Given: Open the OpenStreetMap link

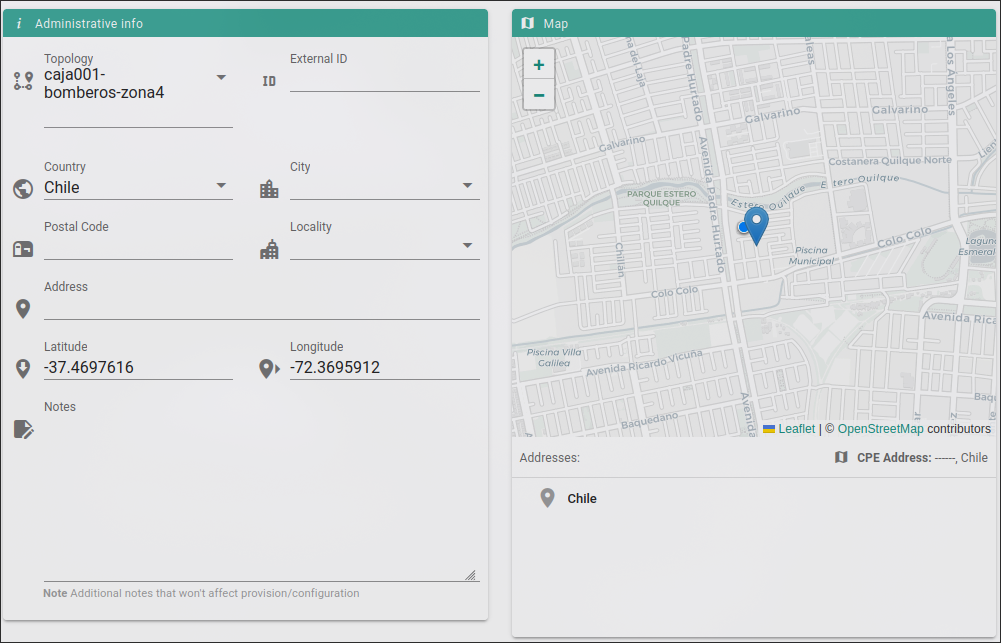Looking at the screenshot, I should 880,429.
